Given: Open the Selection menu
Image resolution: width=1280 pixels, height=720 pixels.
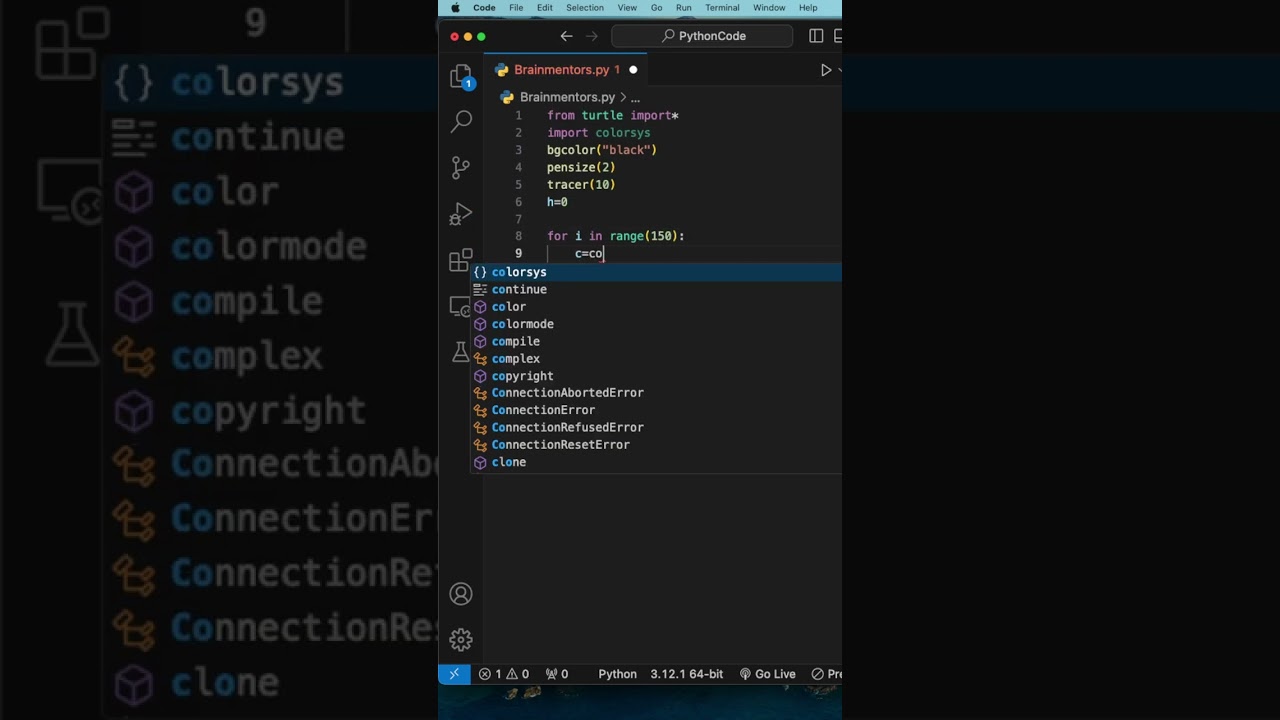Looking at the screenshot, I should (x=585, y=8).
